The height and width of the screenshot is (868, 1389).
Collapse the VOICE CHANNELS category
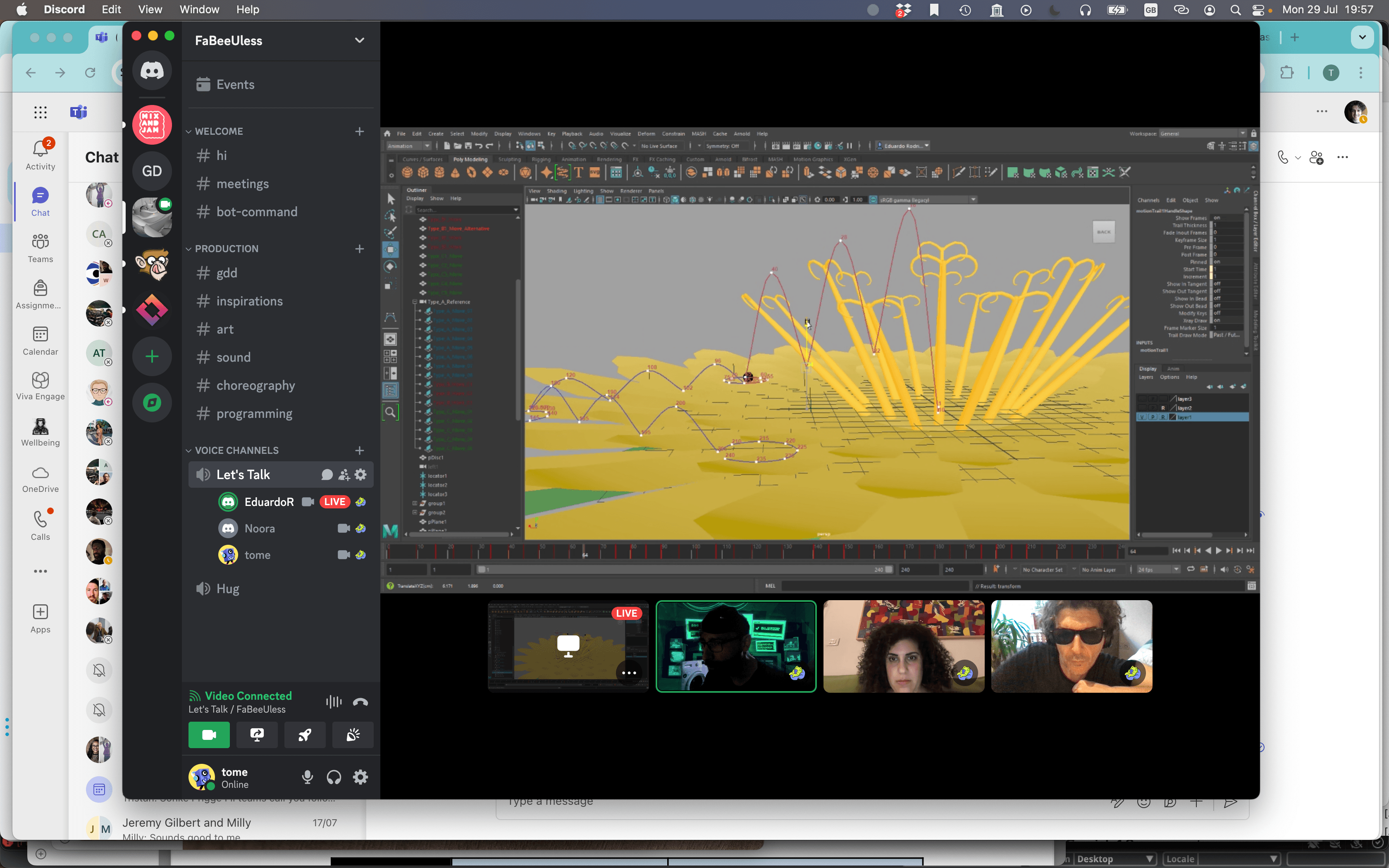(x=236, y=450)
